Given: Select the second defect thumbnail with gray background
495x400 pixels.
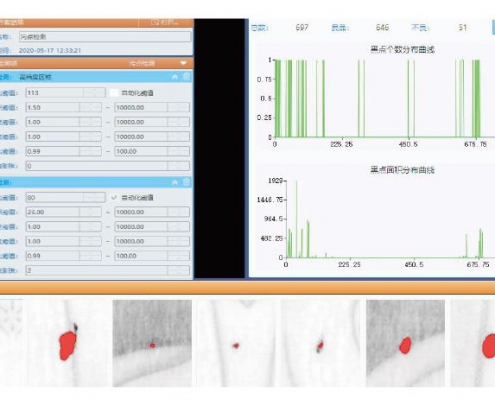Looking at the screenshot, I should pyautogui.click(x=405, y=343).
